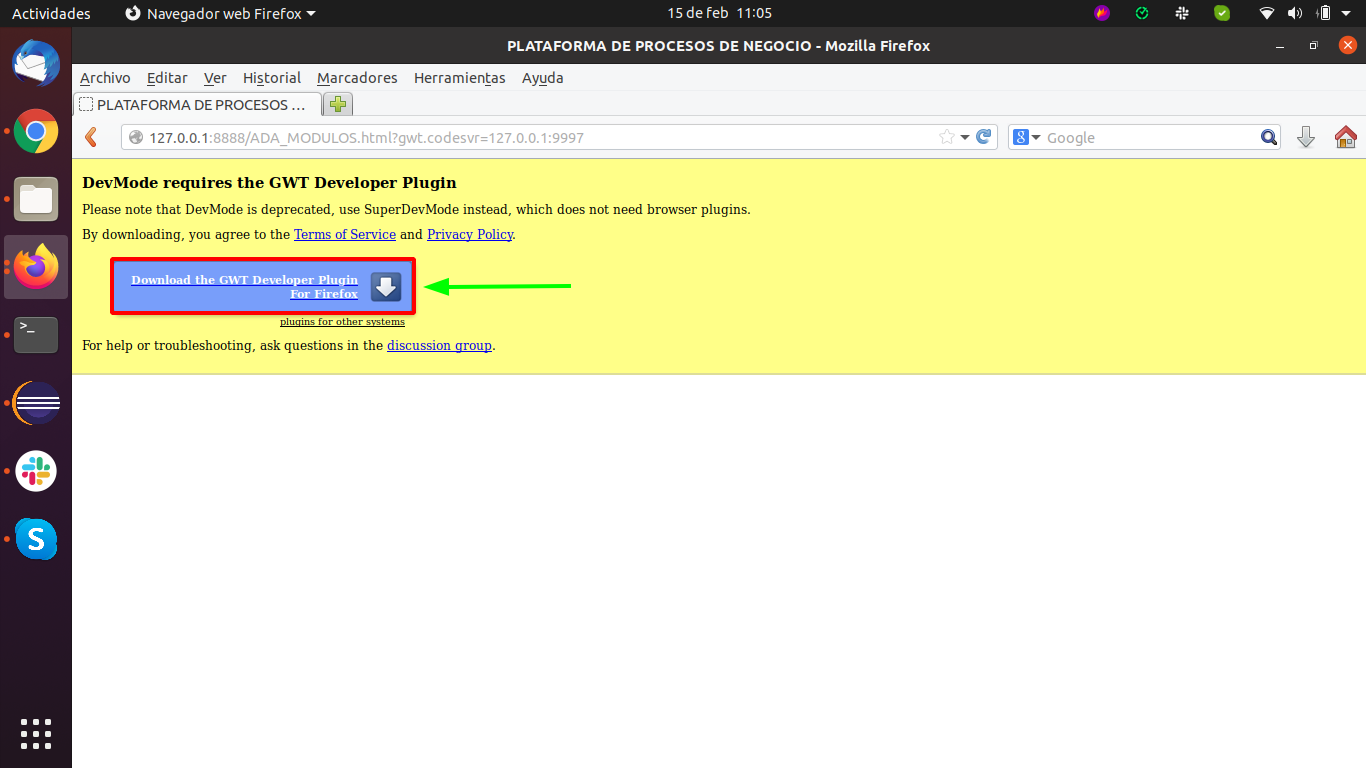Open the Wi-Fi network indicator
This screenshot has width=1366, height=768.
click(x=1267, y=13)
